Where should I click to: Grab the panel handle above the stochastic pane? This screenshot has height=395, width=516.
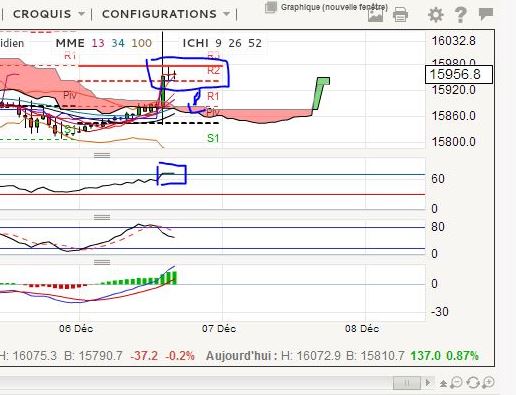102,217
